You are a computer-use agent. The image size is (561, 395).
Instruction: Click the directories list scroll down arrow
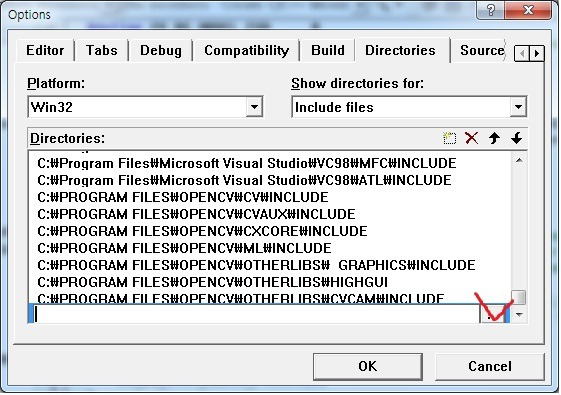point(519,315)
